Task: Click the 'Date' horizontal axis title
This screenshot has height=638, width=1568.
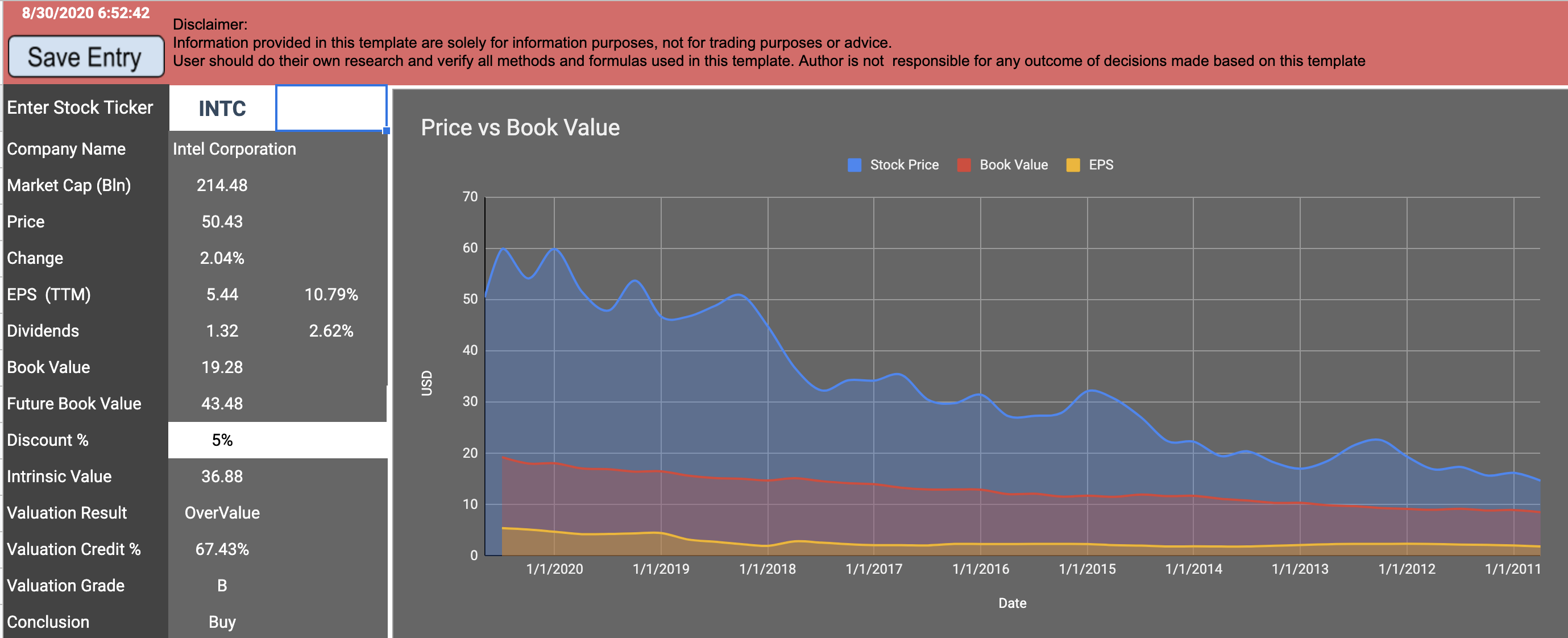Action: 1012,603
